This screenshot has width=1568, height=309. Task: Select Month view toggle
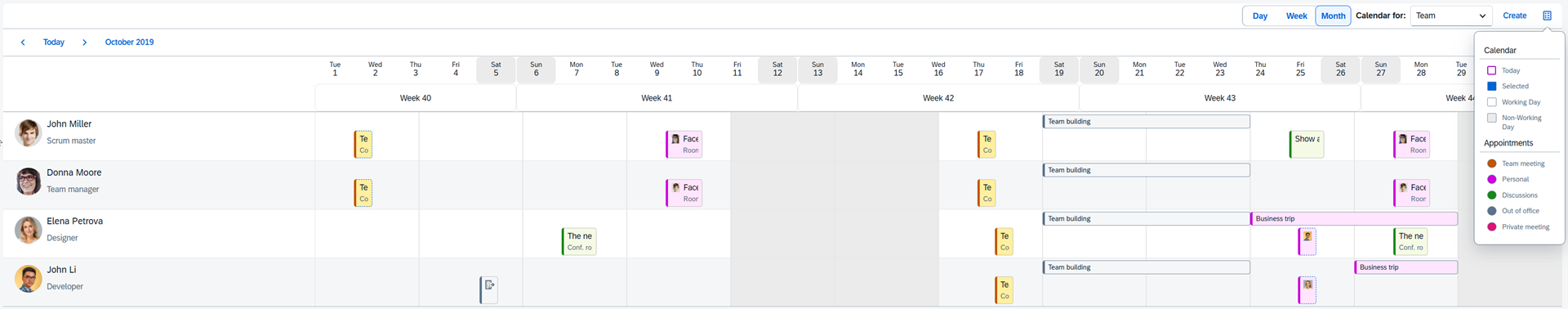click(1333, 16)
